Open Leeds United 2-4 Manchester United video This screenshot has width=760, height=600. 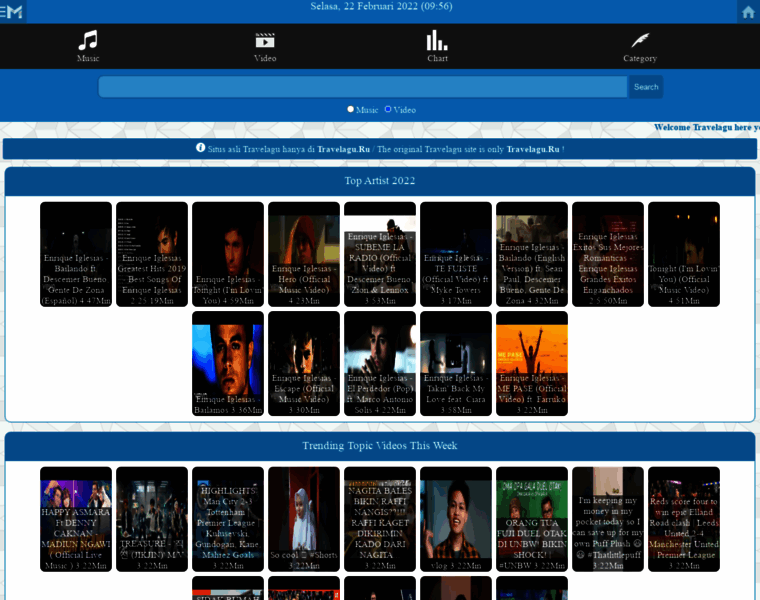click(x=684, y=520)
